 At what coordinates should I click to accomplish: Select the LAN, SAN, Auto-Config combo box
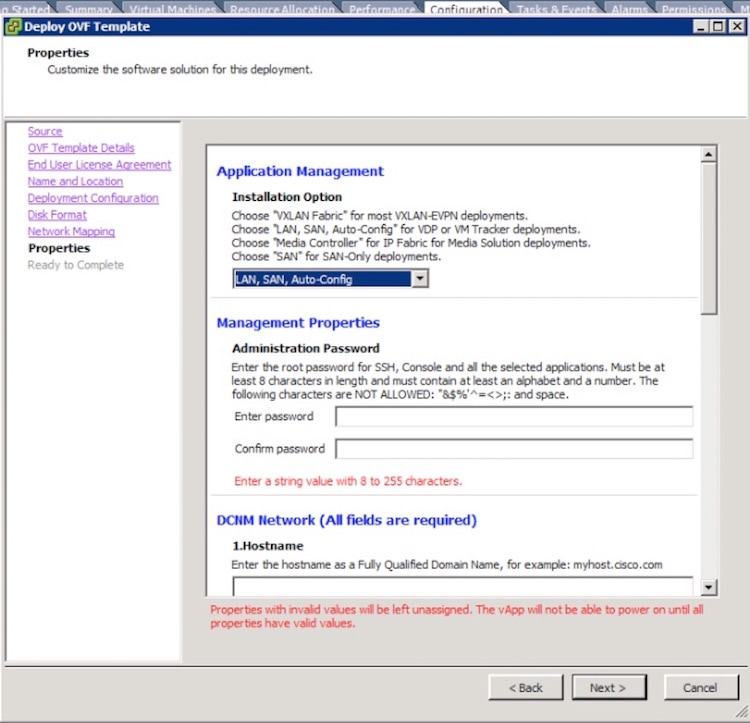tap(331, 278)
